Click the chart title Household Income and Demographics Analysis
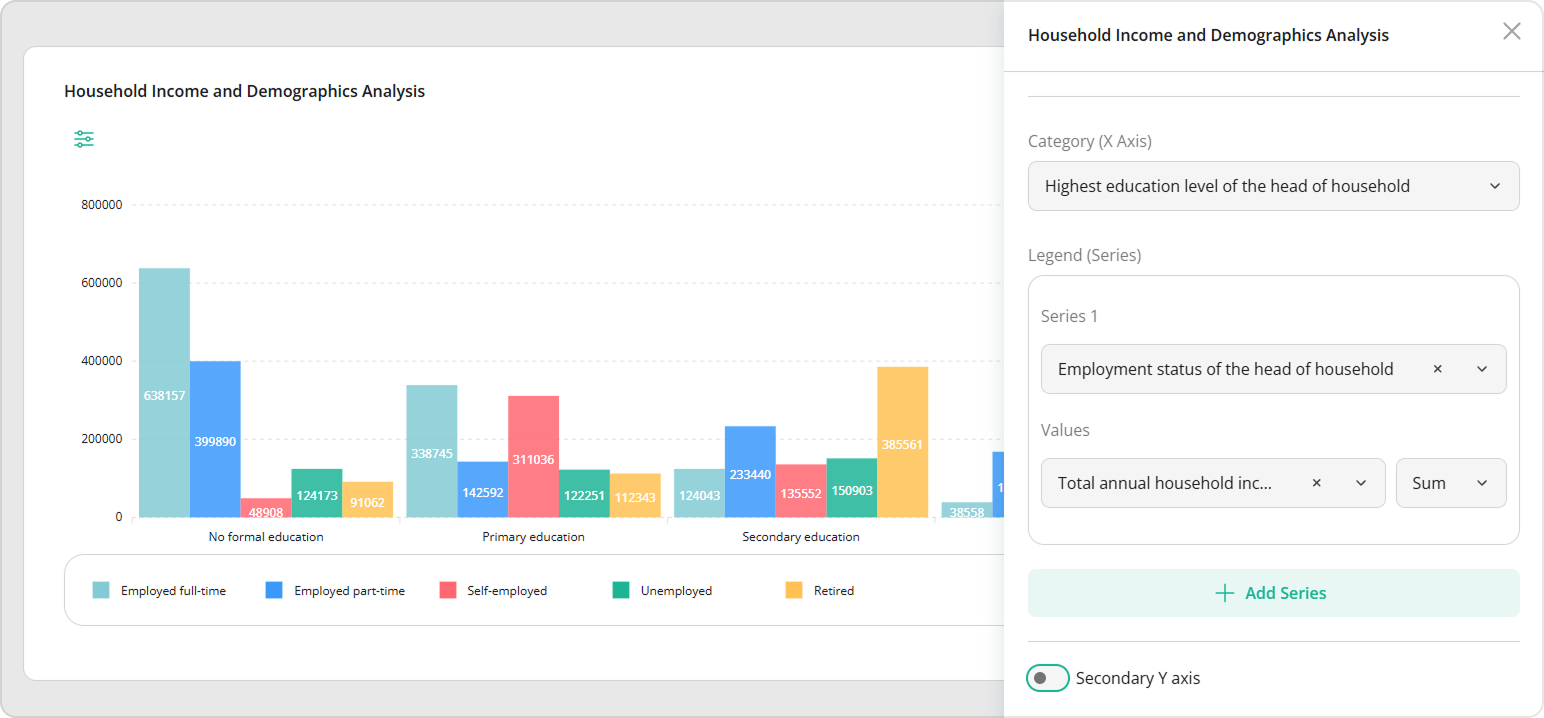The height and width of the screenshot is (718, 1544). tap(244, 91)
